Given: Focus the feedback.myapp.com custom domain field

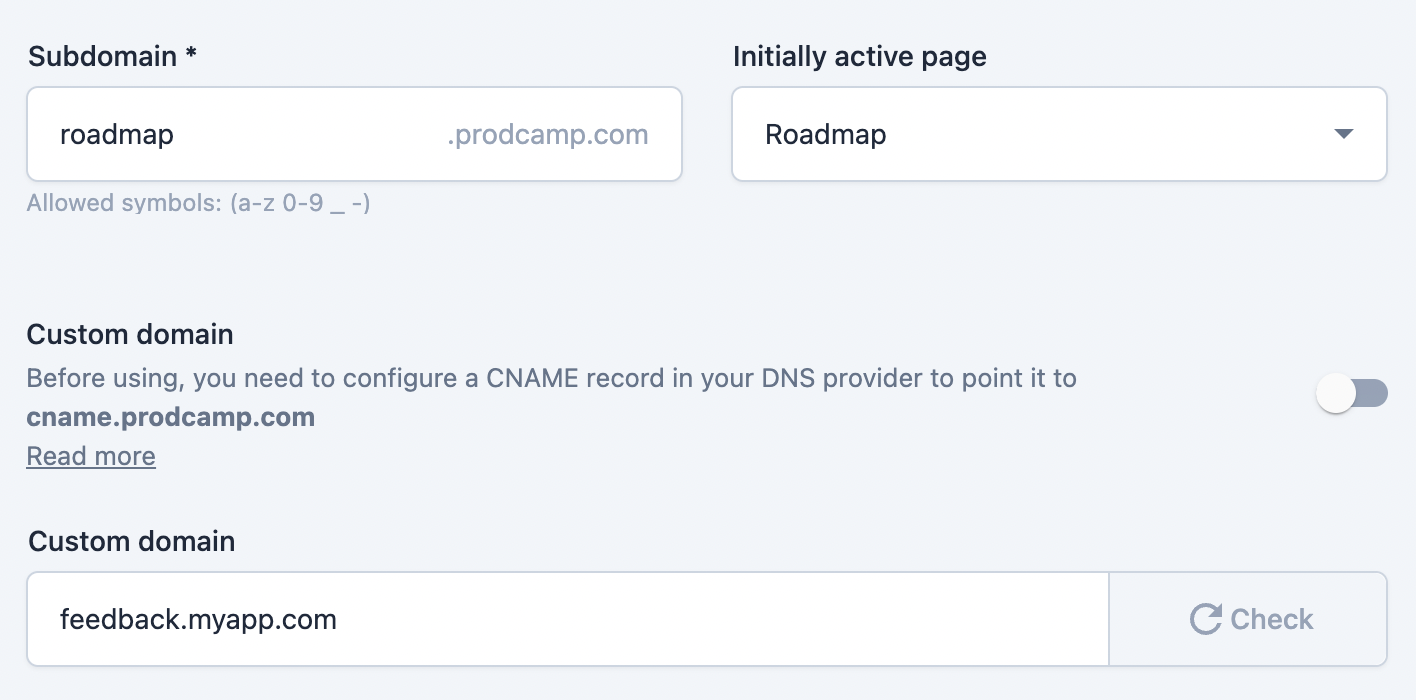Looking at the screenshot, I should [x=568, y=619].
